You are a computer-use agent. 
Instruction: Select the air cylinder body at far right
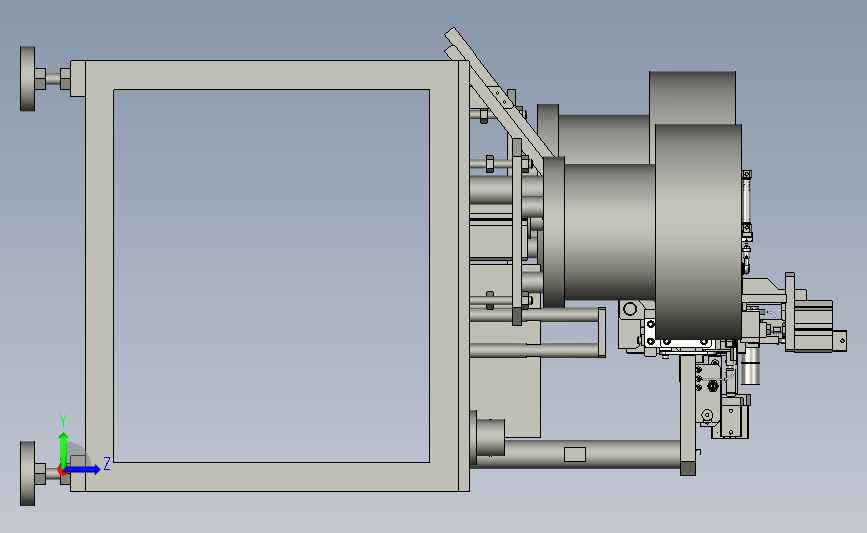click(x=813, y=326)
